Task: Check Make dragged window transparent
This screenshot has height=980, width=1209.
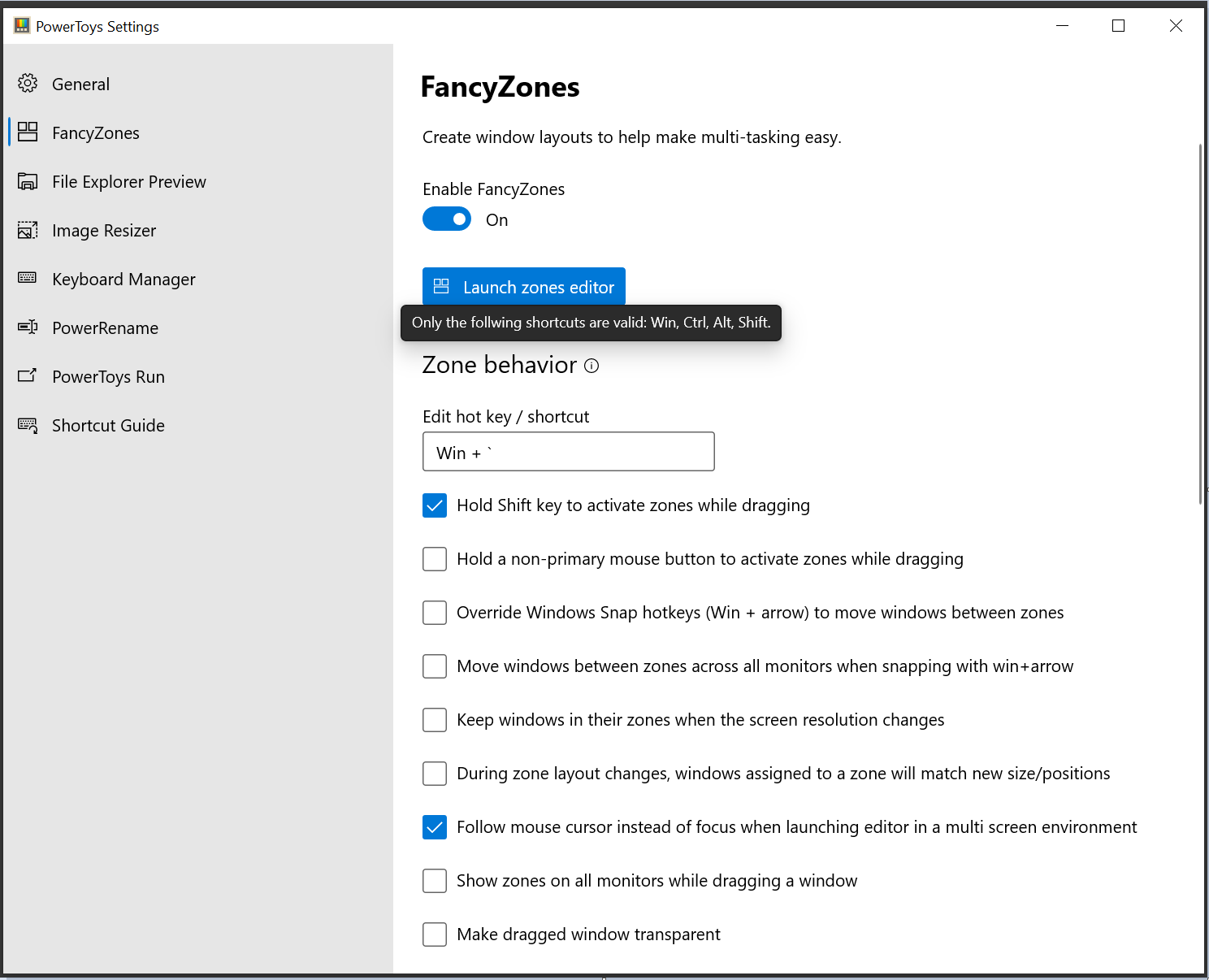Action: click(434, 934)
